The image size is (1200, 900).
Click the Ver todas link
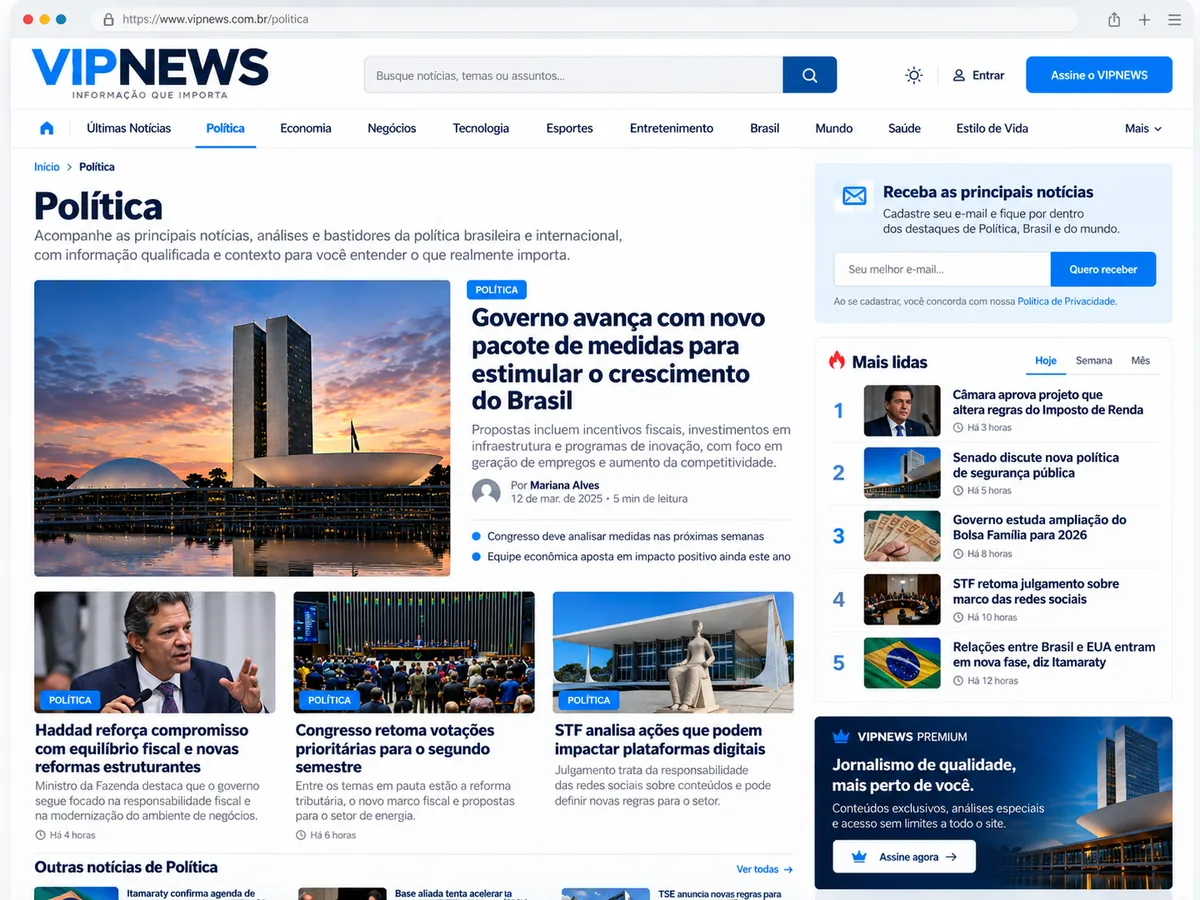[x=764, y=869]
